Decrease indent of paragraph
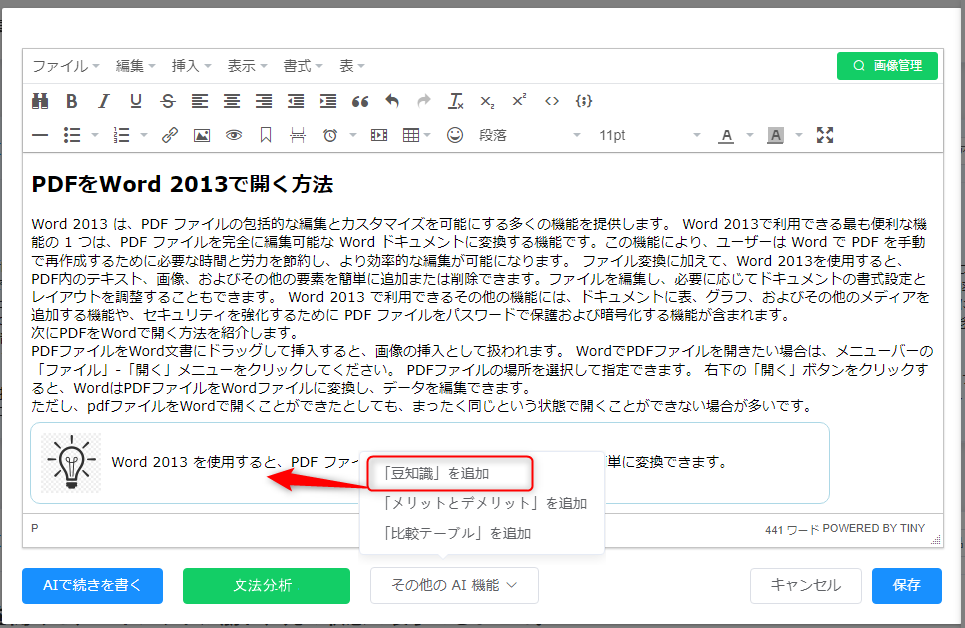 point(296,101)
